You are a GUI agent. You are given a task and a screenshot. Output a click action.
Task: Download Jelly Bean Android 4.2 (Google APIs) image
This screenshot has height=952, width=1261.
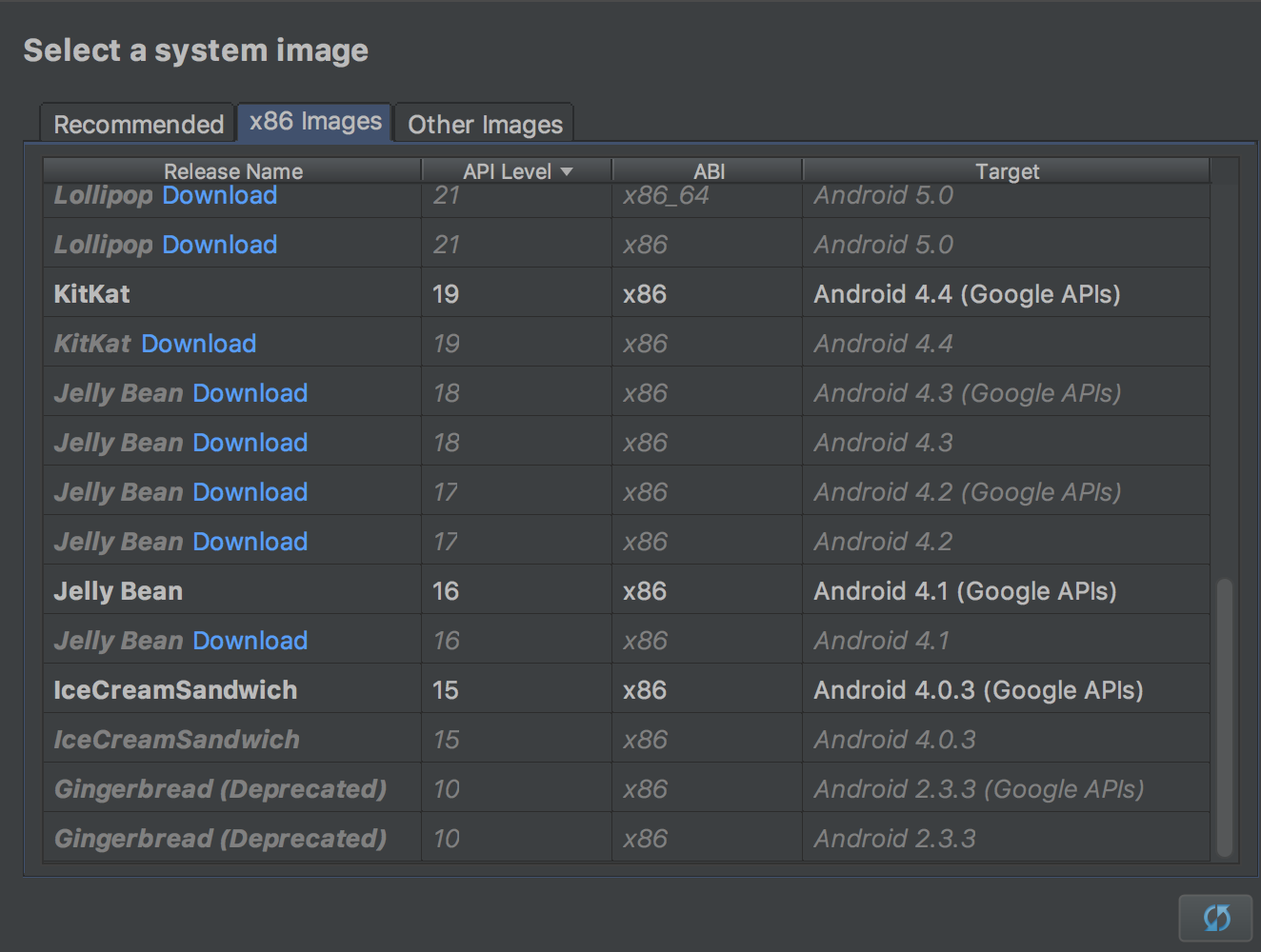(250, 492)
